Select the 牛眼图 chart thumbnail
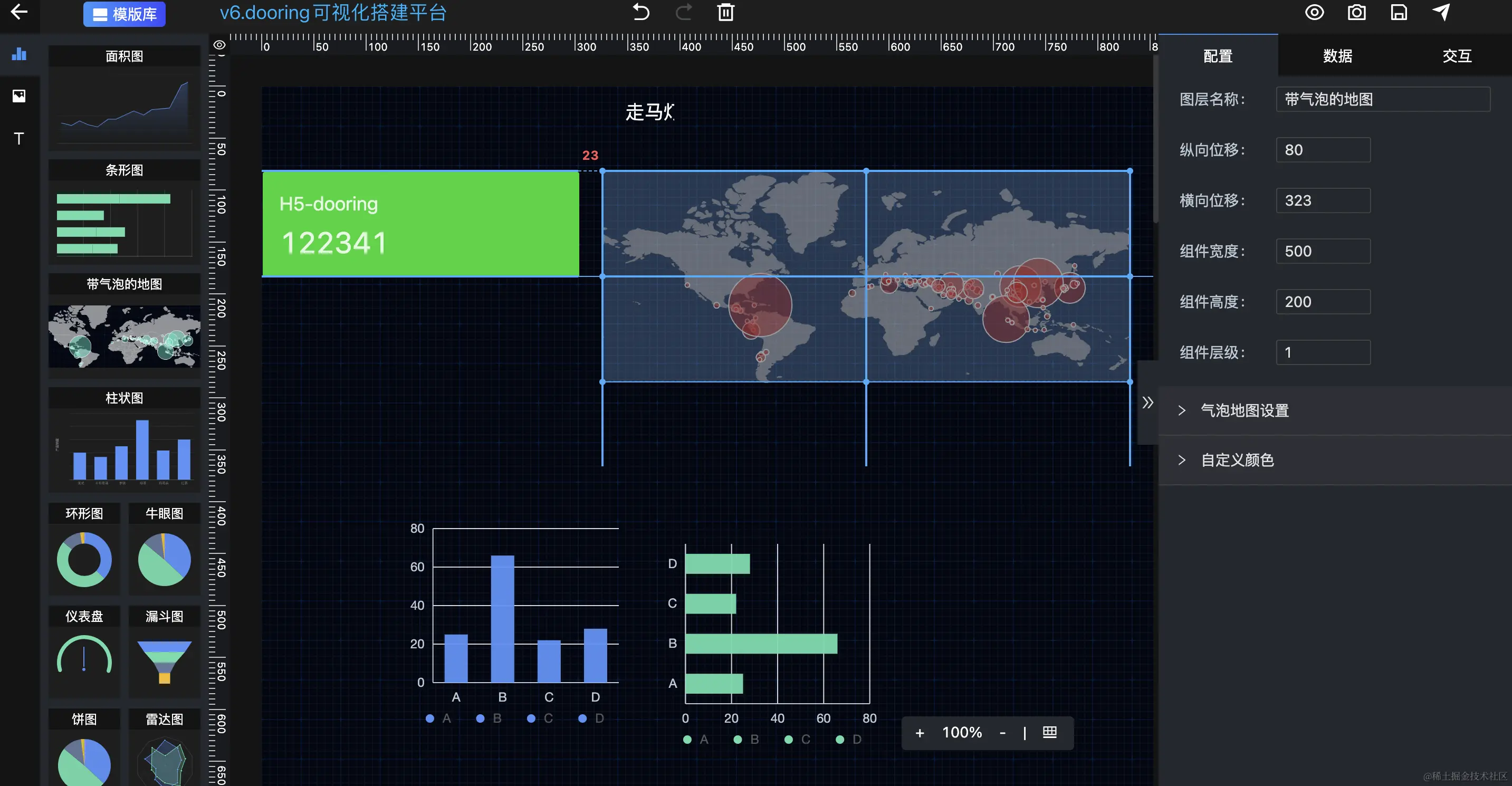 coord(165,548)
